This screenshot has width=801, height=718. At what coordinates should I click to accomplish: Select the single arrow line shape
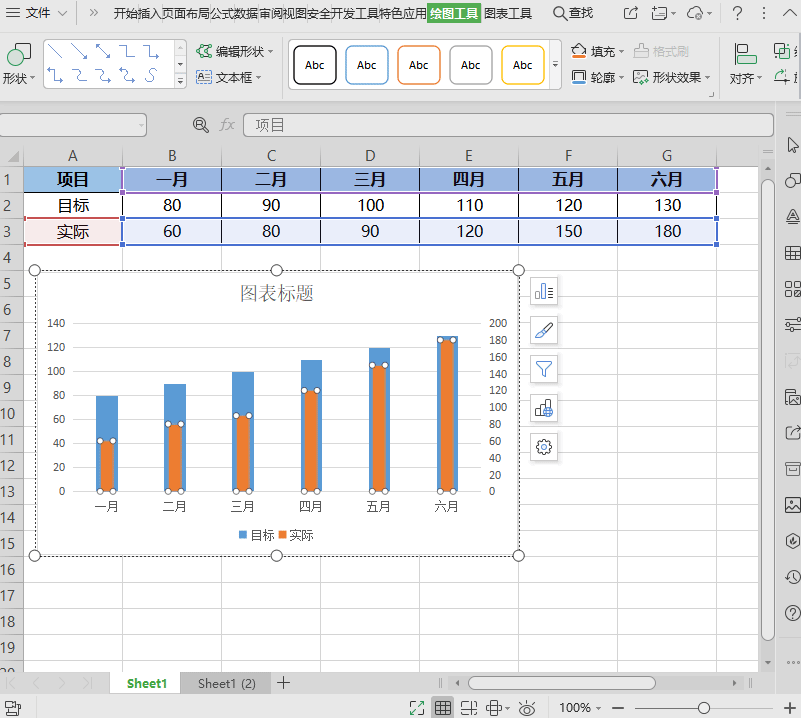point(79,51)
